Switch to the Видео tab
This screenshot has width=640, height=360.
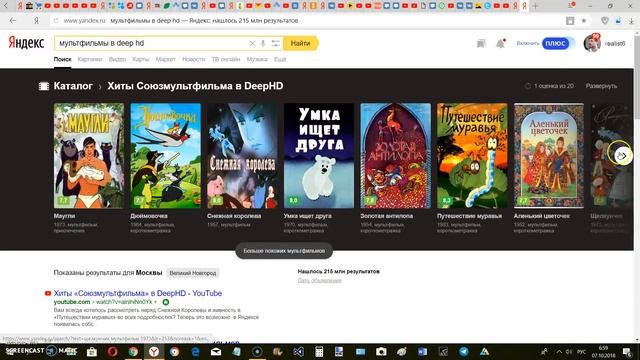pos(117,59)
